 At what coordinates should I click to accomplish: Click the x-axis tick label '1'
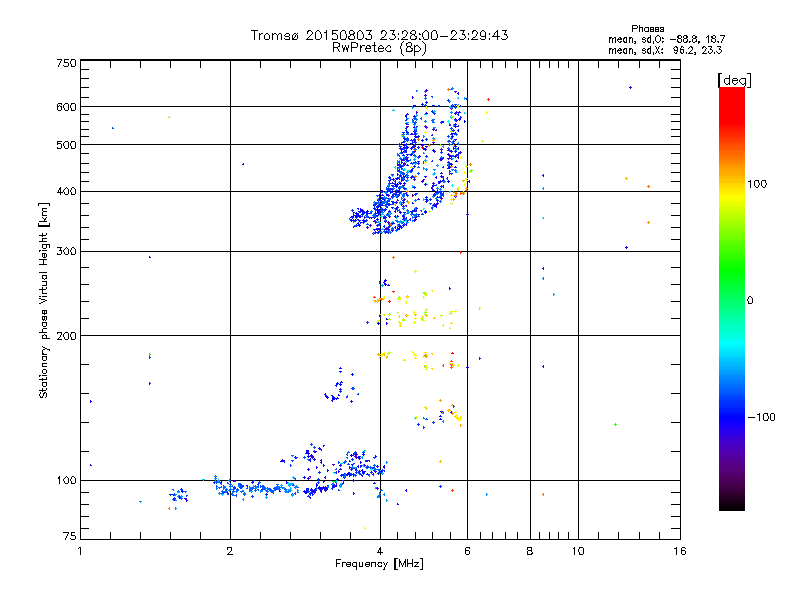pos(80,551)
